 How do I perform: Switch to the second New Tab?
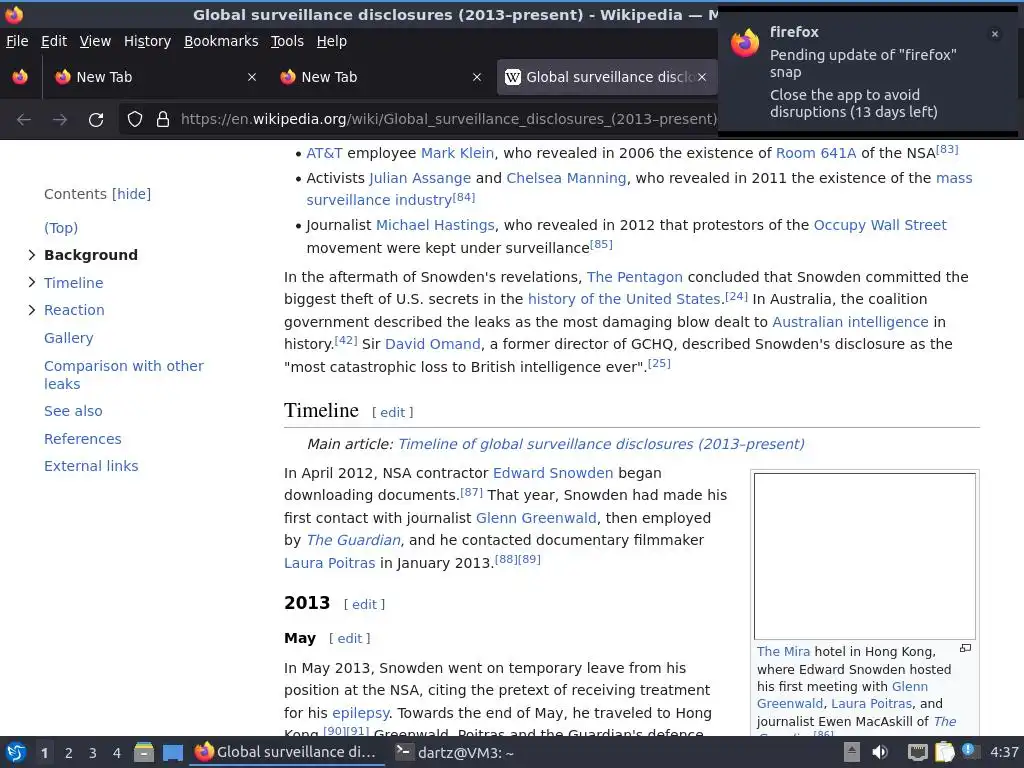pos(380,77)
